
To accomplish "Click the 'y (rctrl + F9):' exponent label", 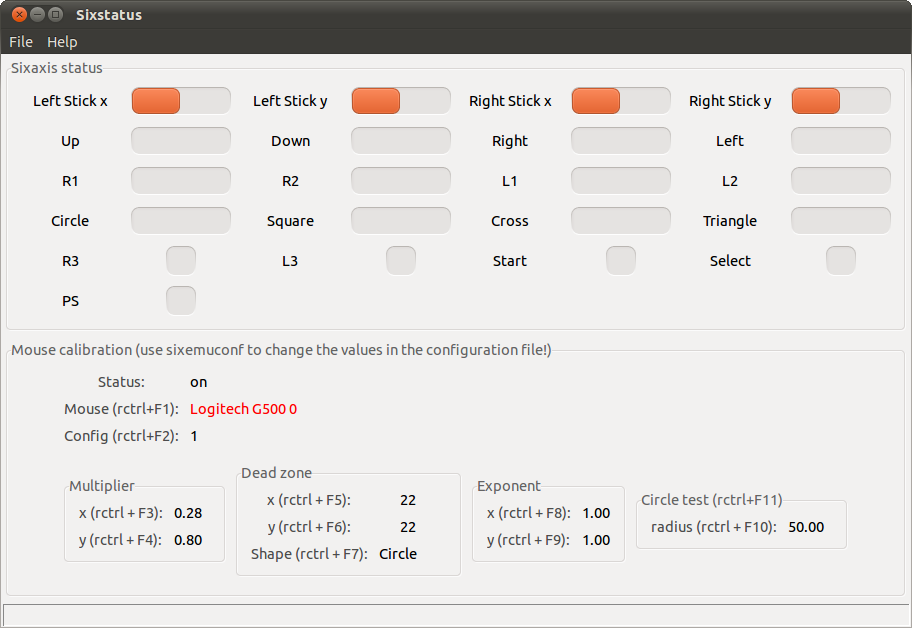I will pyautogui.click(x=529, y=540).
